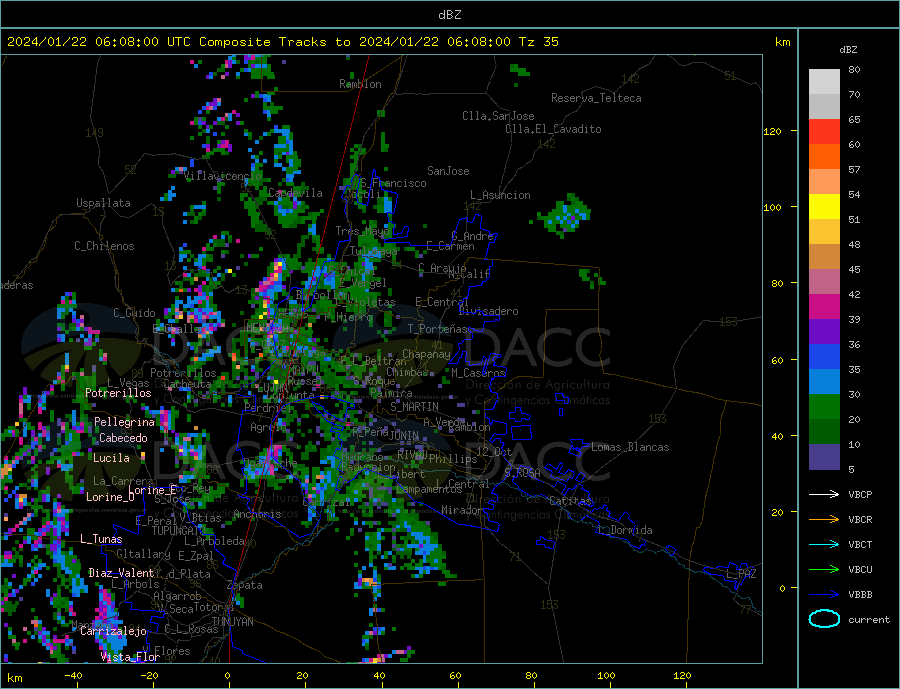Click the '100' tick label on vertical axis

pos(772,207)
